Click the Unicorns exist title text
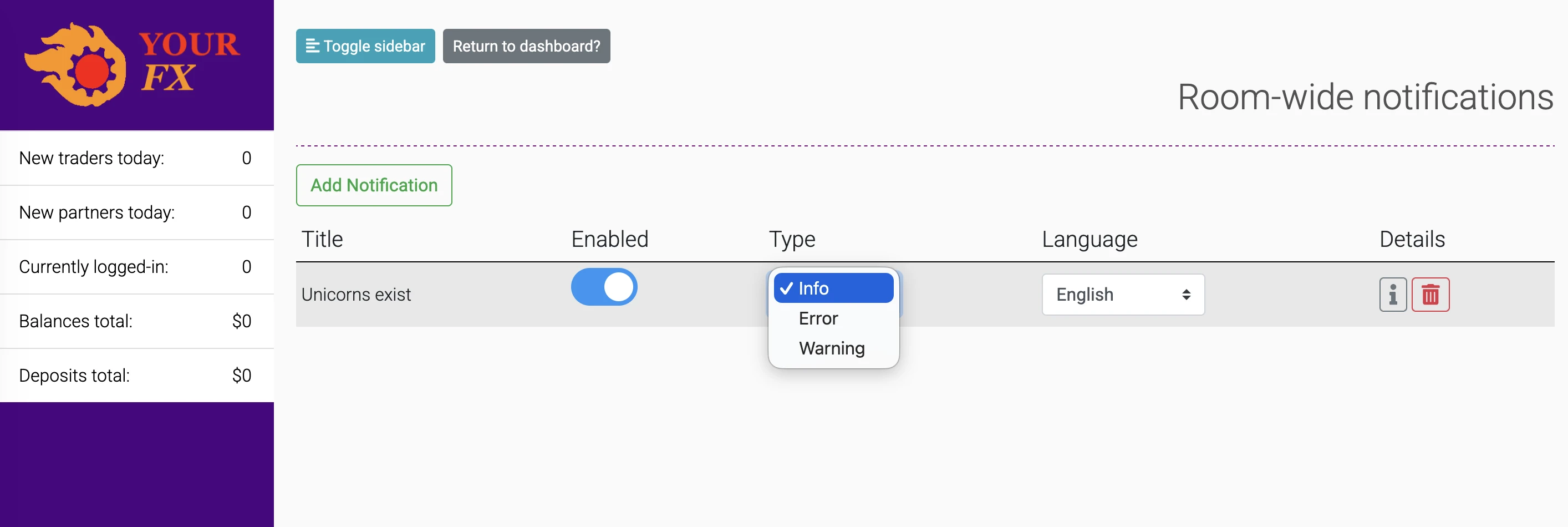Viewport: 1568px width, 527px height. 357,294
